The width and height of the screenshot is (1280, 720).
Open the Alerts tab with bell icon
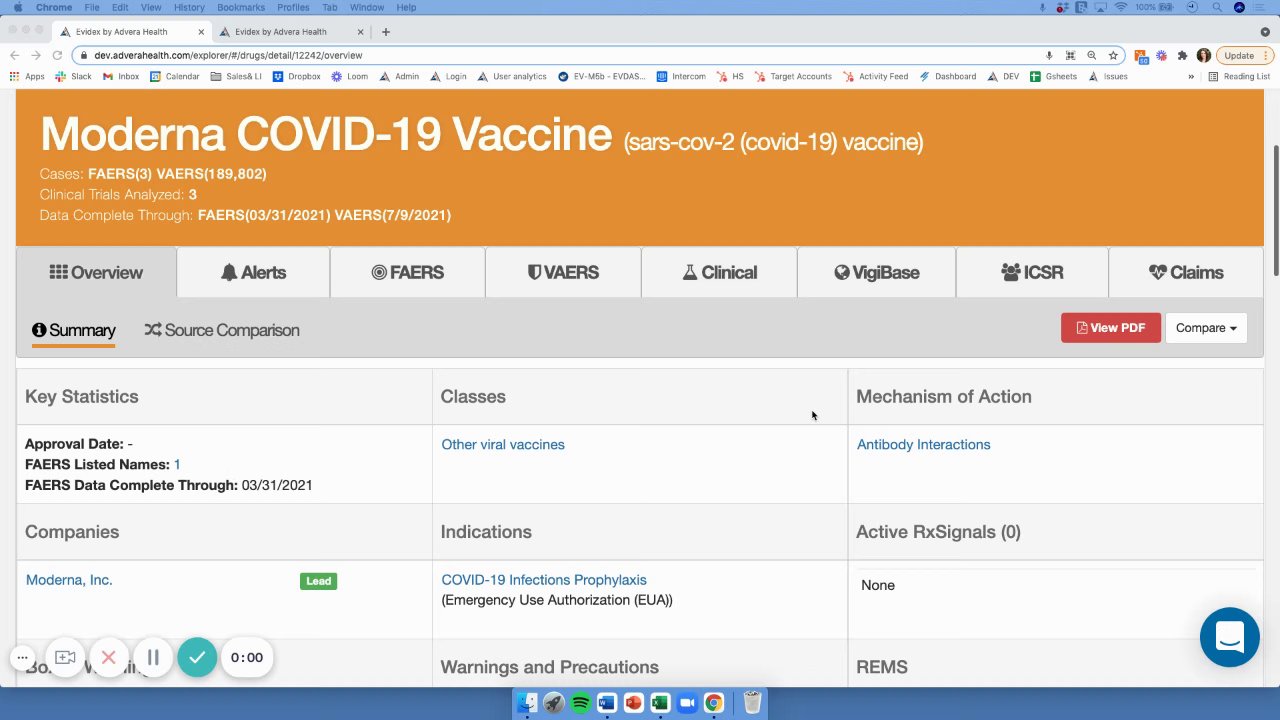click(253, 272)
